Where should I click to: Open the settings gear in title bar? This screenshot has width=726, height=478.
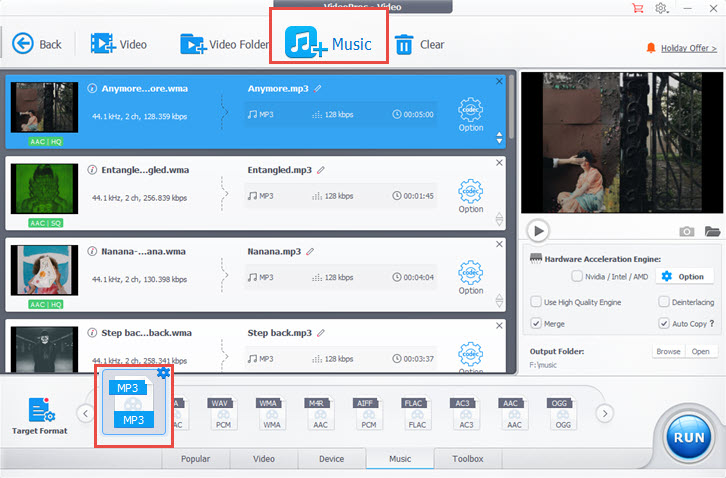click(x=661, y=8)
